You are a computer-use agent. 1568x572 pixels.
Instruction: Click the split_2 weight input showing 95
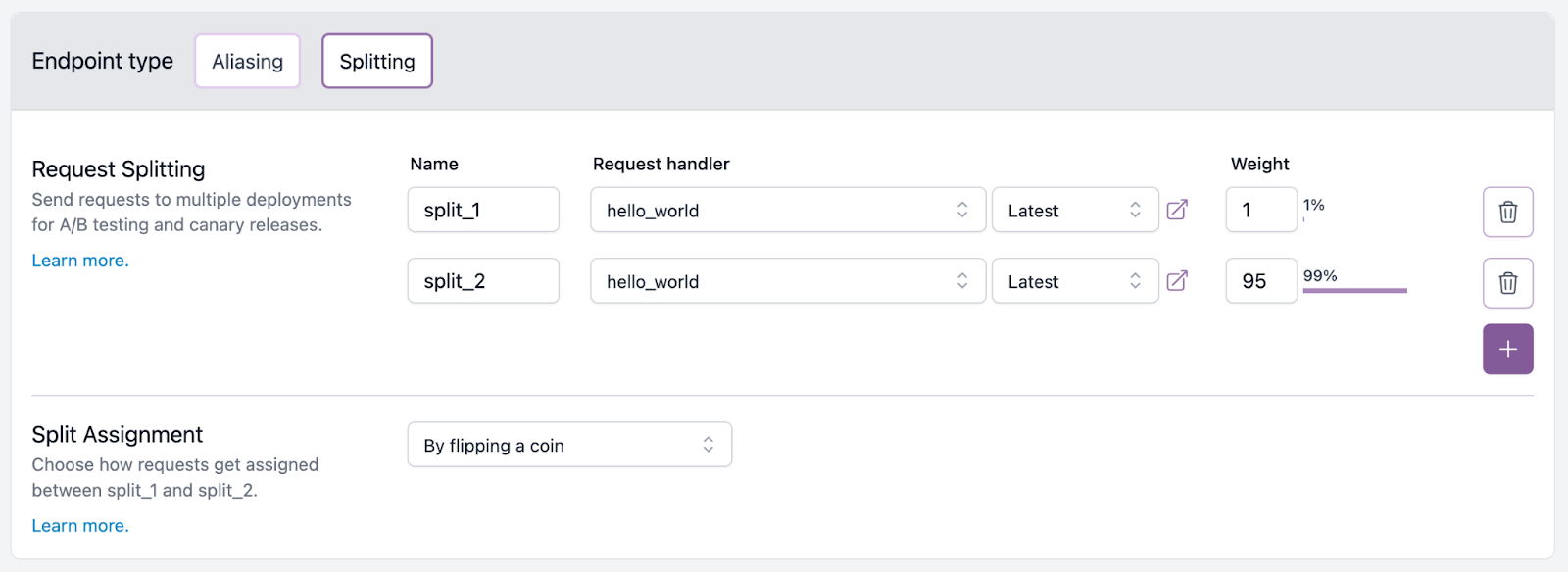[x=1260, y=281]
